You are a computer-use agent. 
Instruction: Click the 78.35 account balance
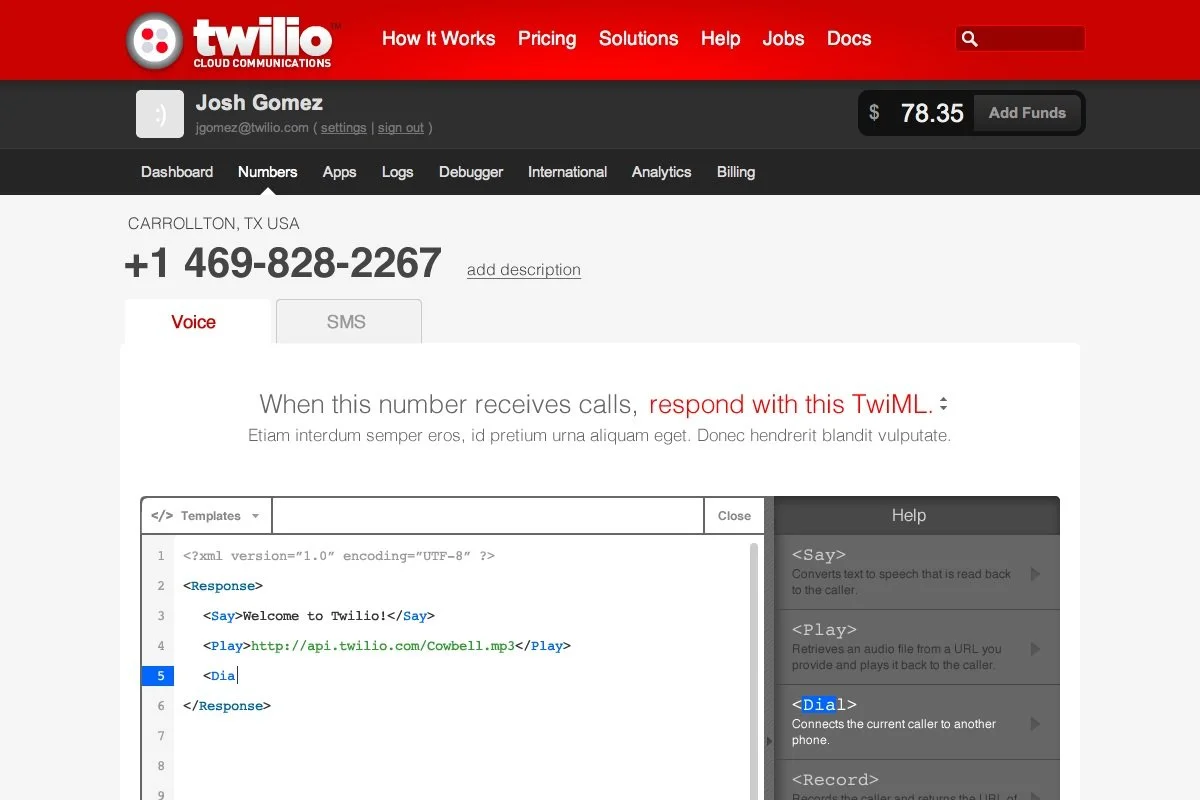[932, 113]
